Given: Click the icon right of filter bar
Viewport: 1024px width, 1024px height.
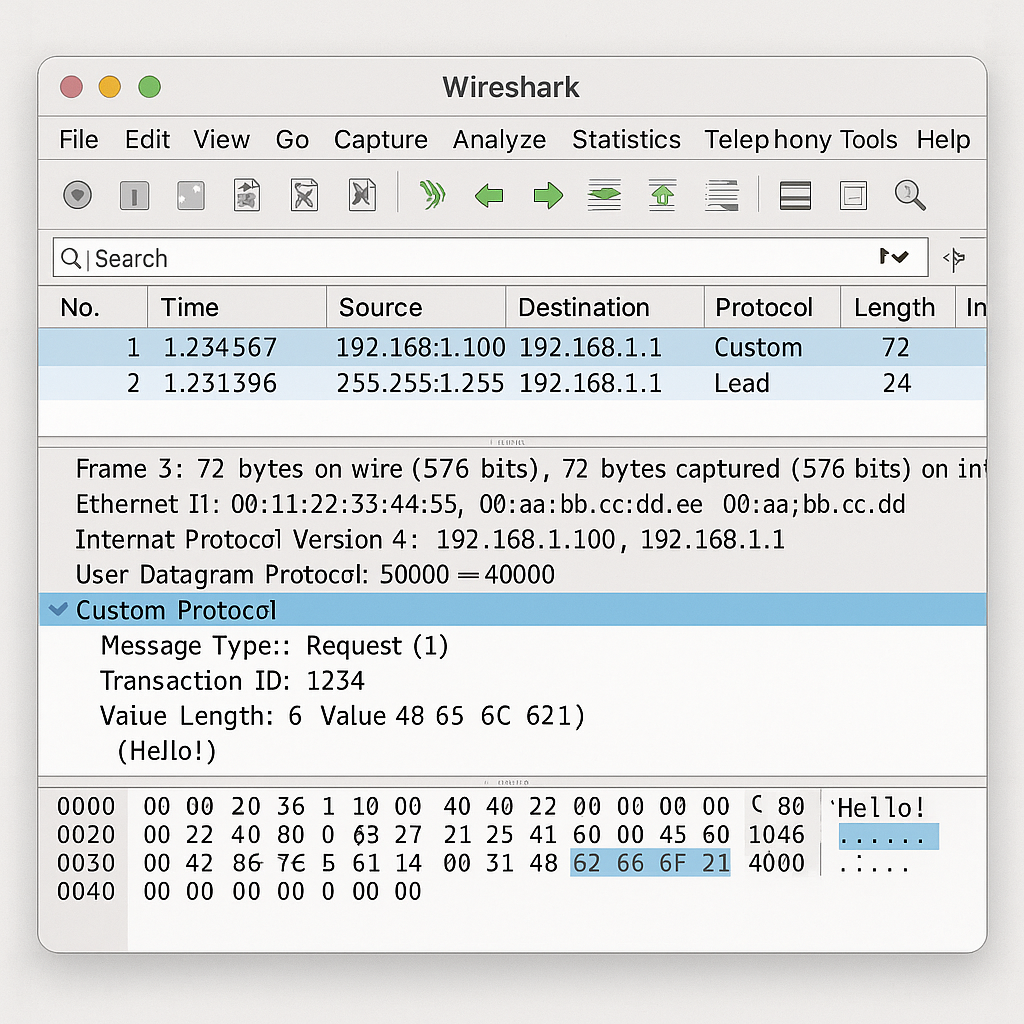Looking at the screenshot, I should tap(954, 259).
